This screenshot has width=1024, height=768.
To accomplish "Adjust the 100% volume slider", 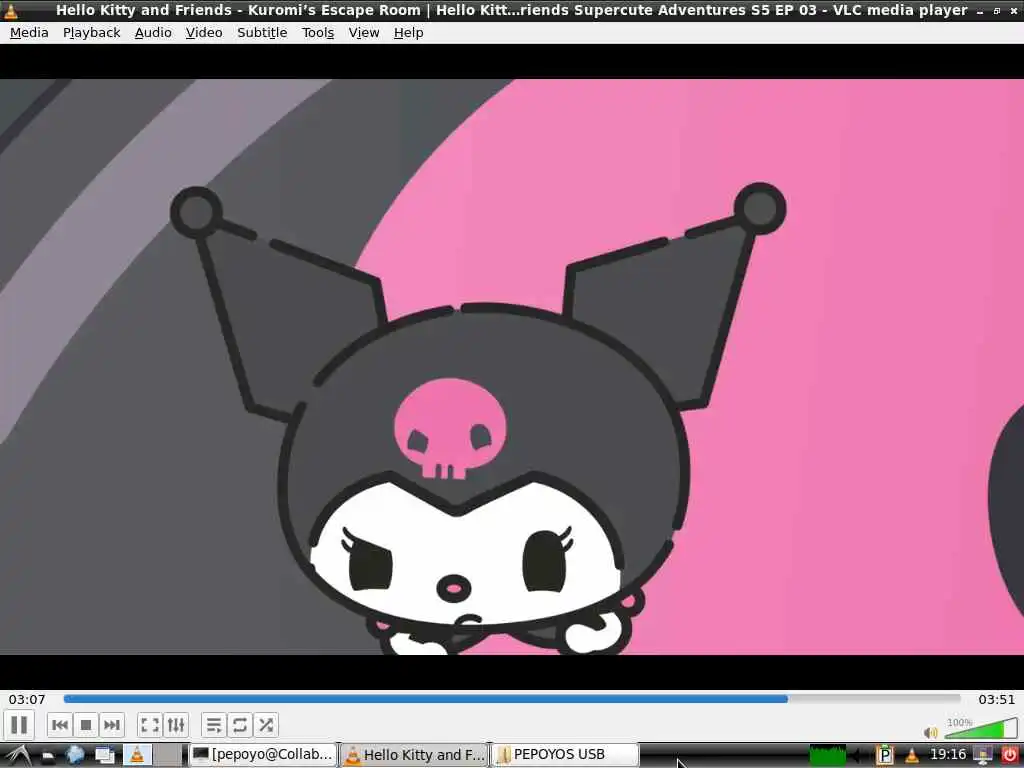I will [x=981, y=728].
